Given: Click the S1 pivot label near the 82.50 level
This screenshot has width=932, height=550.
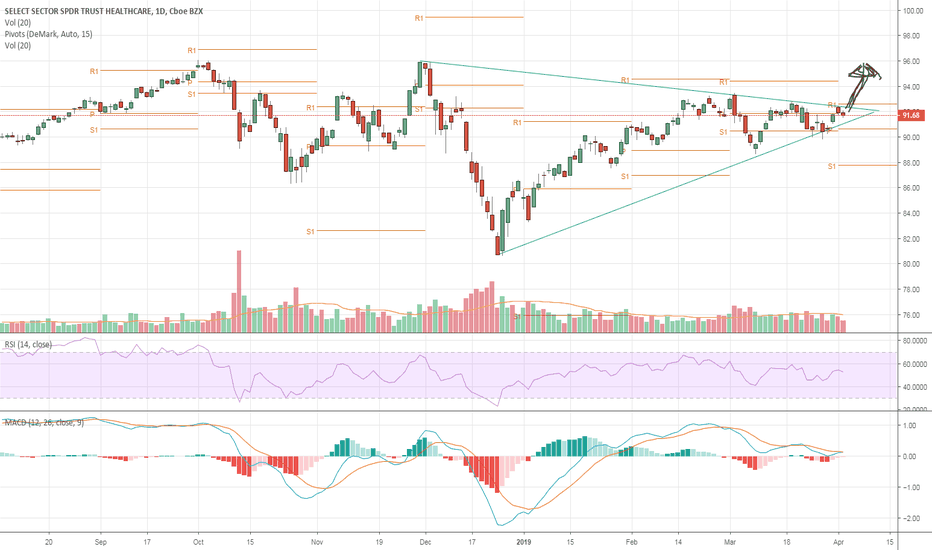Looking at the screenshot, I should pos(310,231).
